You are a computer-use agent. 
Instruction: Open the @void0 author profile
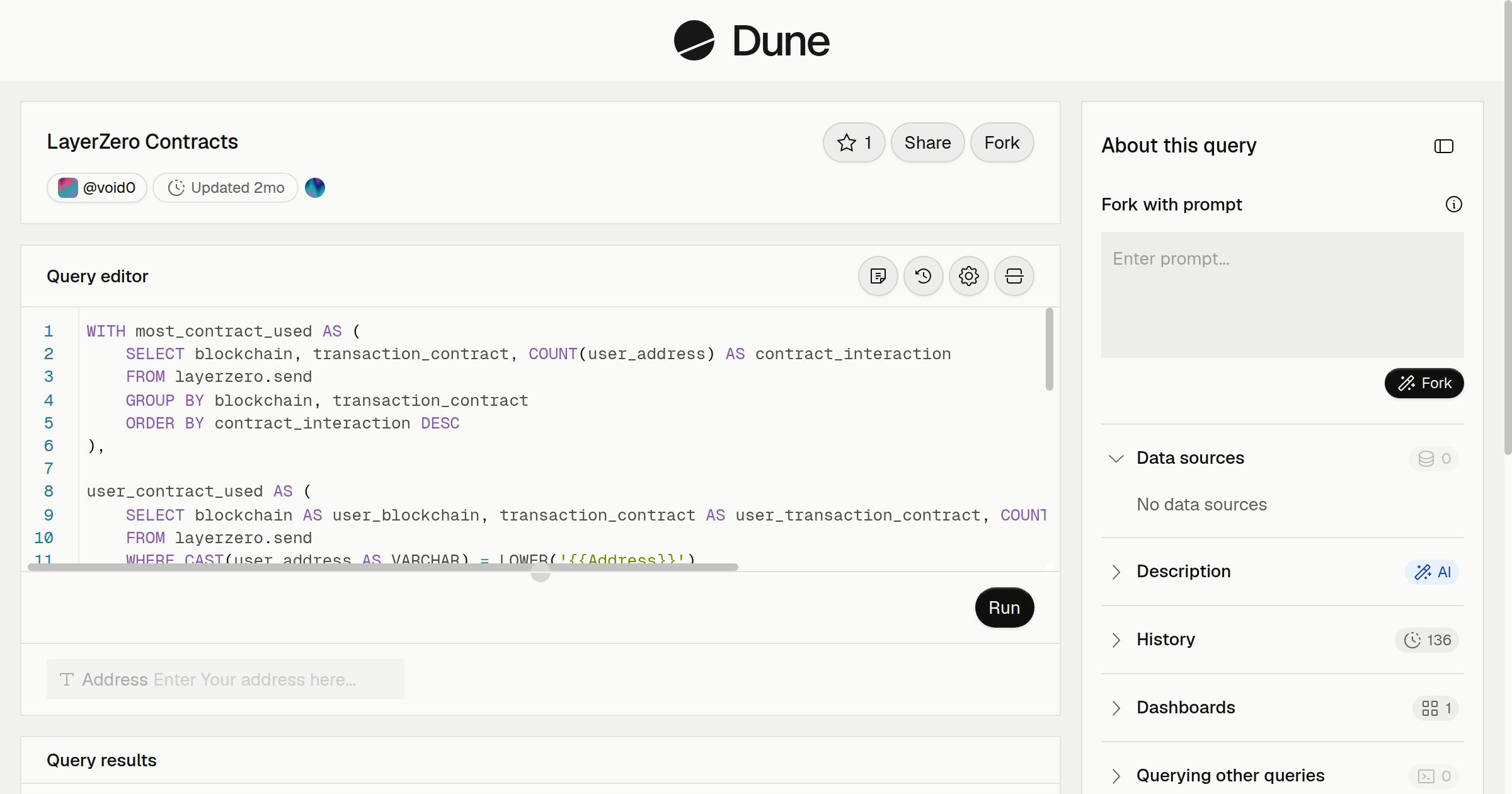pyautogui.click(x=97, y=188)
